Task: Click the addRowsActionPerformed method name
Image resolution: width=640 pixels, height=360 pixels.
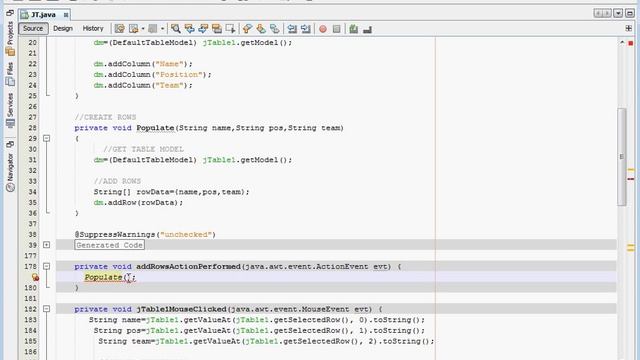Action: click(188, 266)
